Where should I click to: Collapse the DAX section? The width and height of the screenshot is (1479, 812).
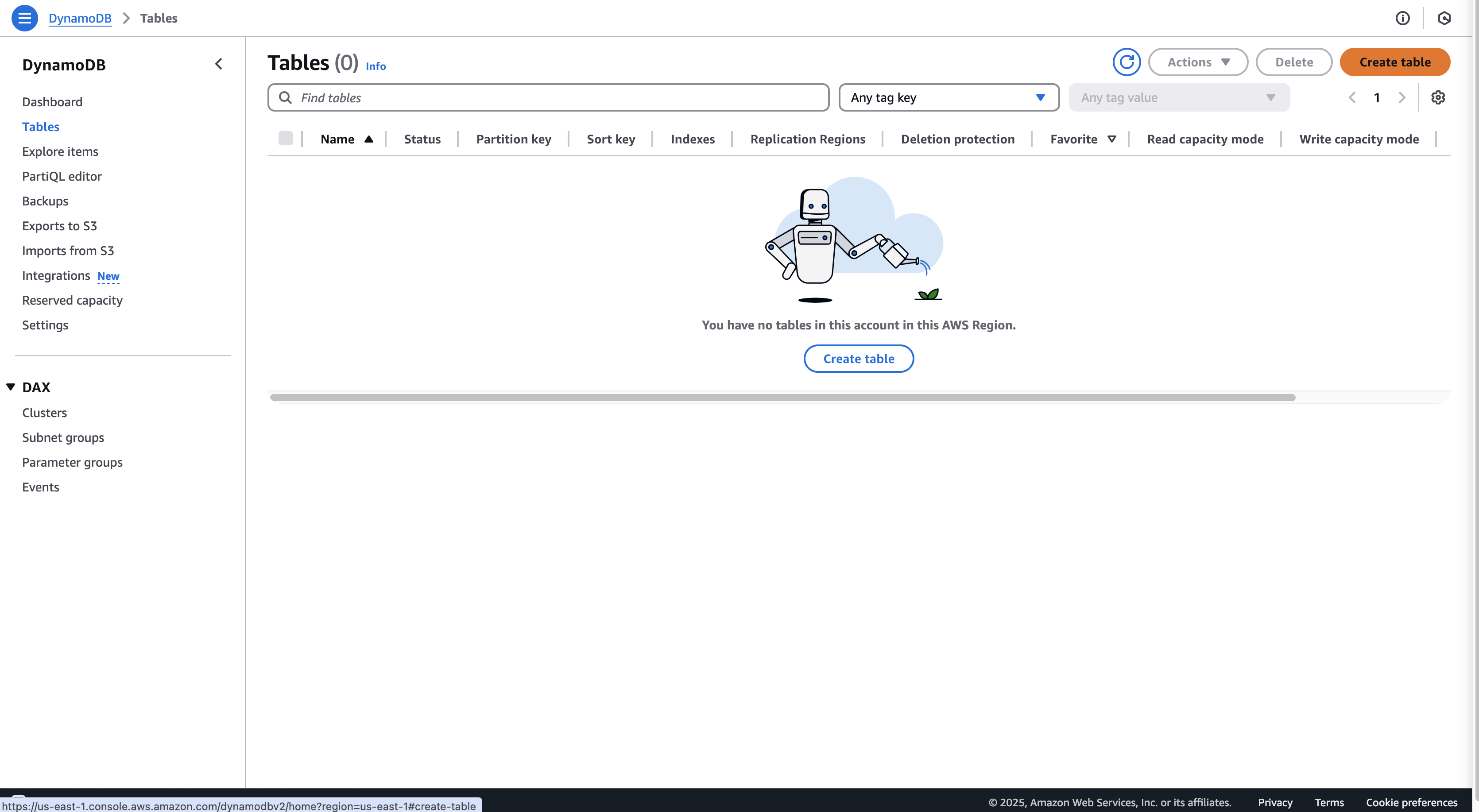(10, 387)
